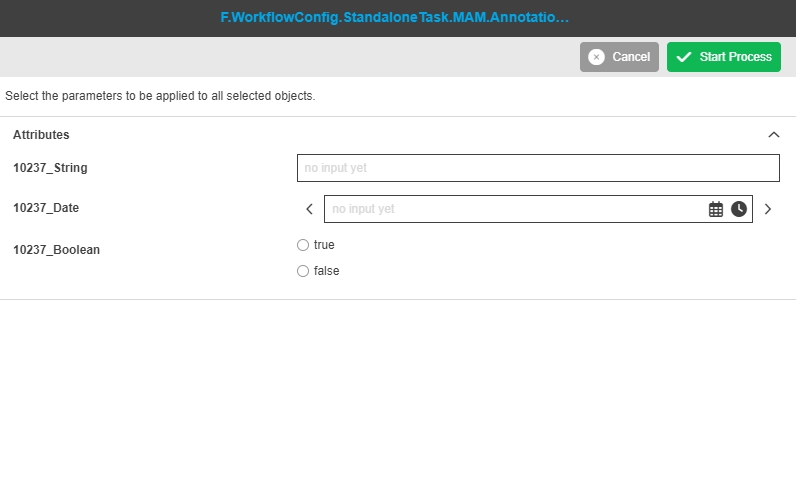Click the 'false' option label text
The height and width of the screenshot is (490, 796).
coord(326,271)
